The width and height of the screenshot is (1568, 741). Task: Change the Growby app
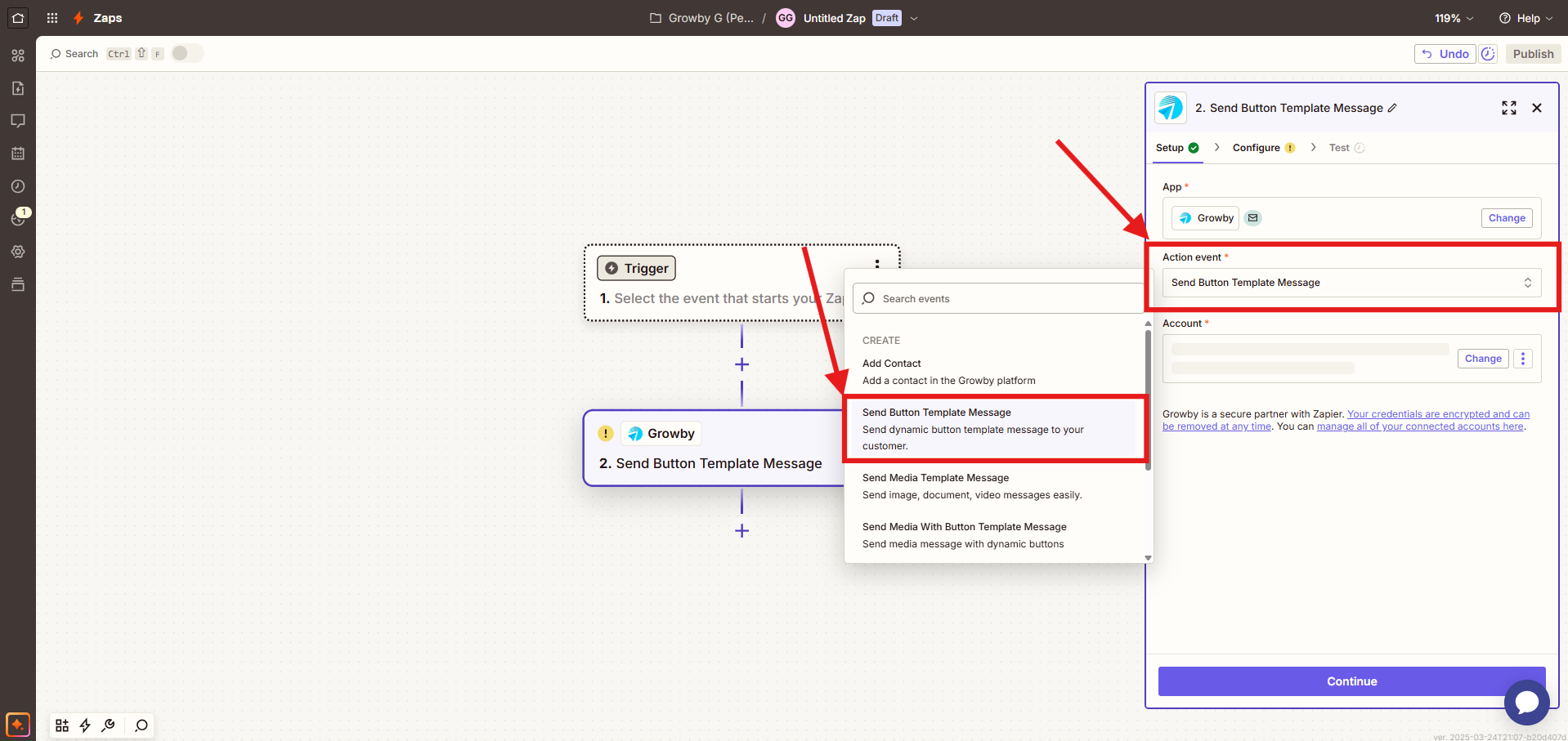click(x=1507, y=218)
